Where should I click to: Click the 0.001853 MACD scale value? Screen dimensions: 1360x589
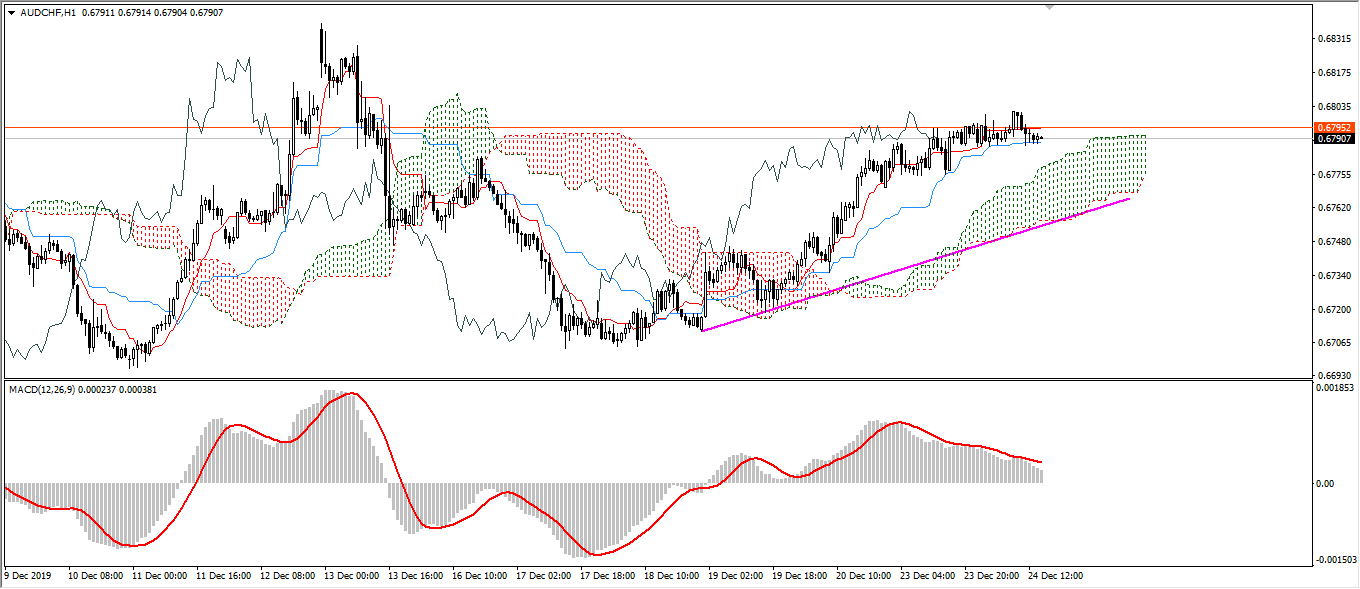[1336, 388]
